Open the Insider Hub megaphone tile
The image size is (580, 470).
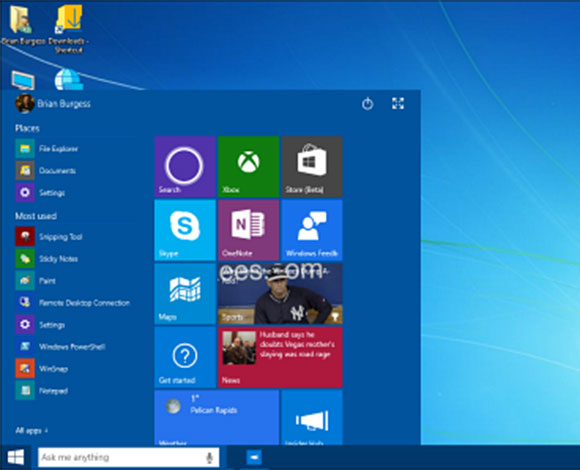pyautogui.click(x=312, y=417)
